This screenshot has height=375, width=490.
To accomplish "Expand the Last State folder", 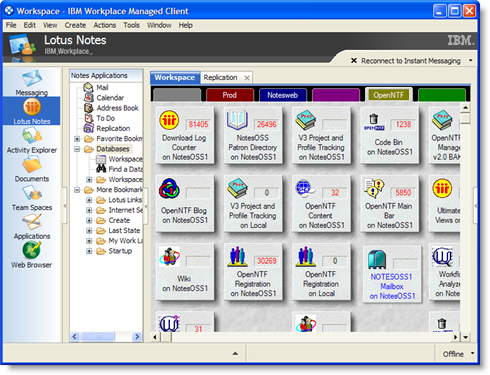I will (89, 231).
